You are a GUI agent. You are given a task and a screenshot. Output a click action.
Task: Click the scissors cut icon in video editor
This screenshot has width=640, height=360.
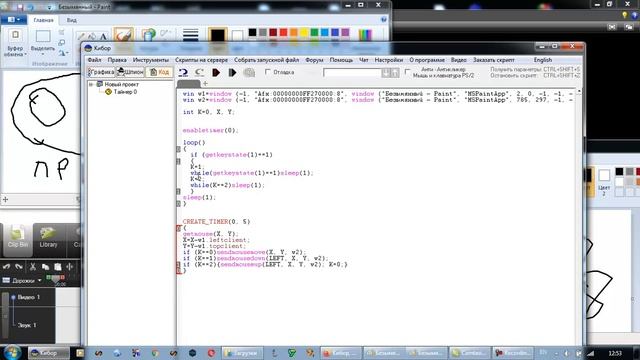(33, 267)
